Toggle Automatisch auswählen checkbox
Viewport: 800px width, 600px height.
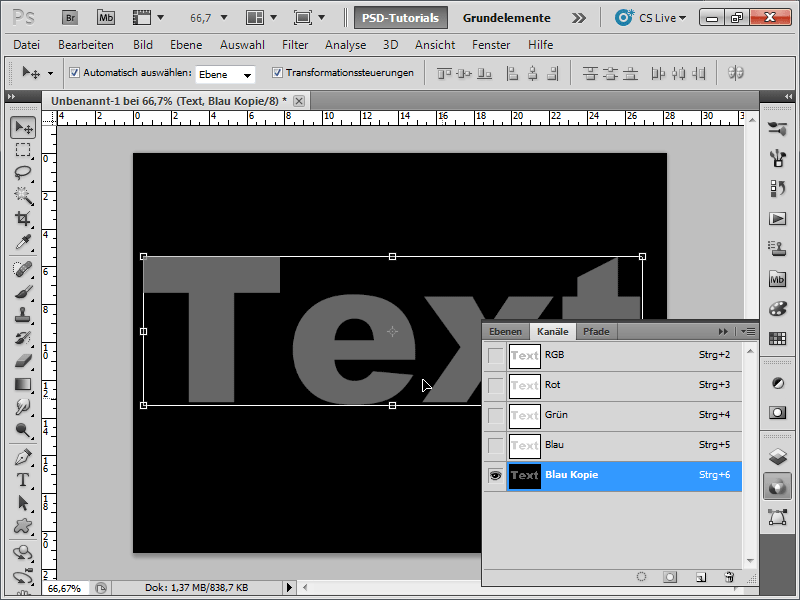coord(74,72)
